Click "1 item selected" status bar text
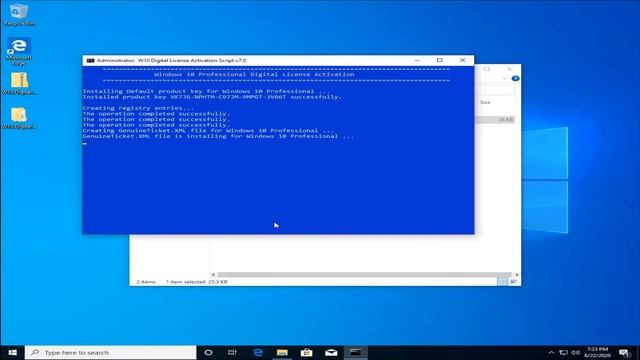The height and width of the screenshot is (360, 640). 185,282
